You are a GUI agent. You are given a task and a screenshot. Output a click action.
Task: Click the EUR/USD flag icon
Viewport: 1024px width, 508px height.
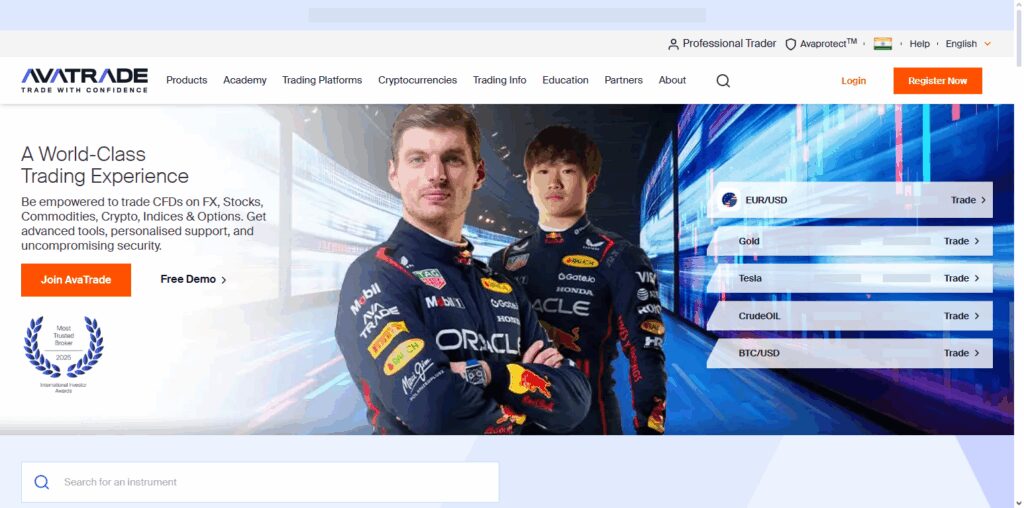coord(729,200)
